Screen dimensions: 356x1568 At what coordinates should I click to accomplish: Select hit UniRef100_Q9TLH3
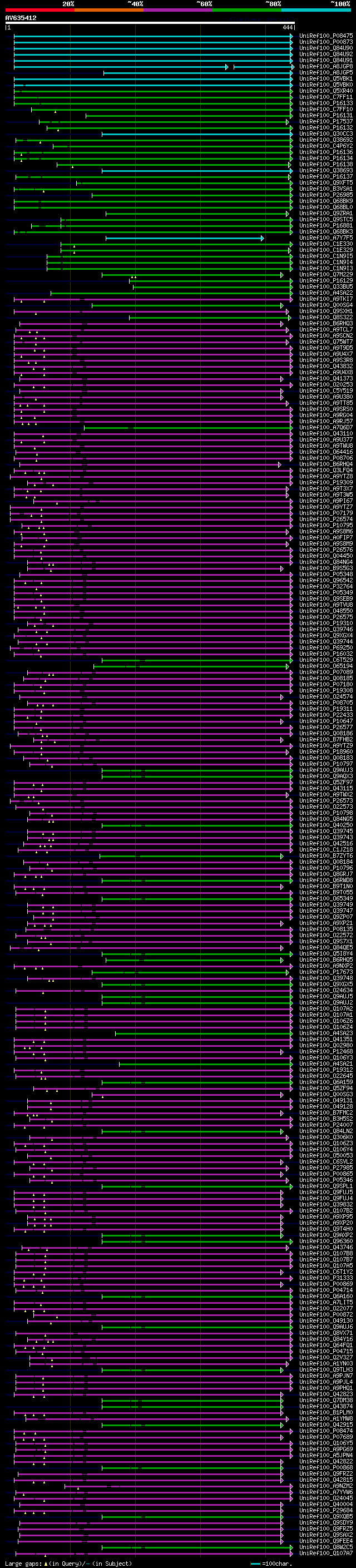click(326, 1369)
